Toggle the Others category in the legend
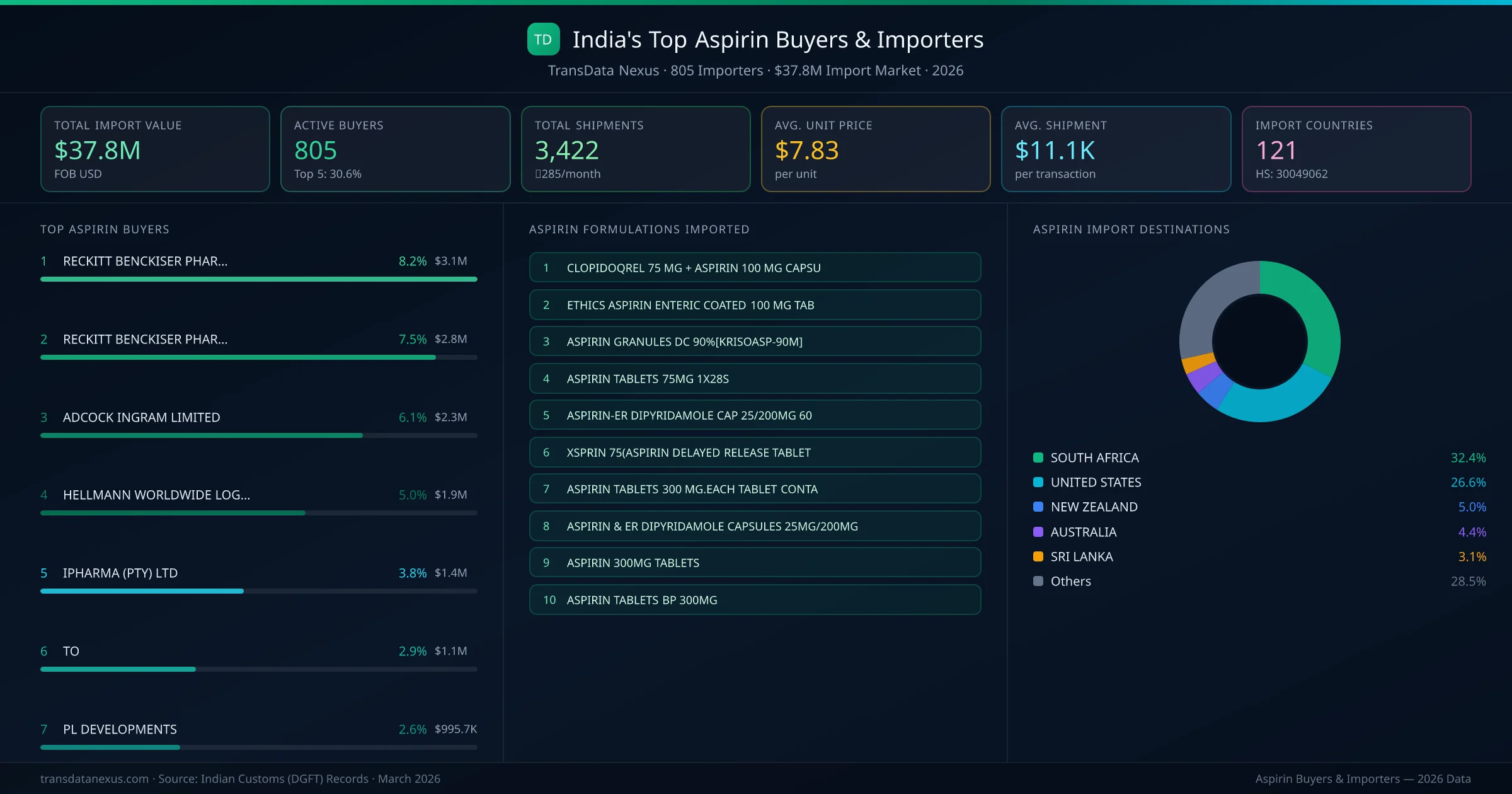Image resolution: width=1512 pixels, height=794 pixels. [1069, 581]
